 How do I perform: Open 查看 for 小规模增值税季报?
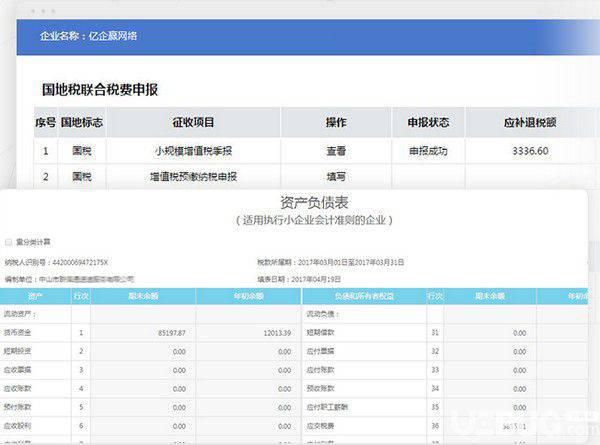(336, 151)
